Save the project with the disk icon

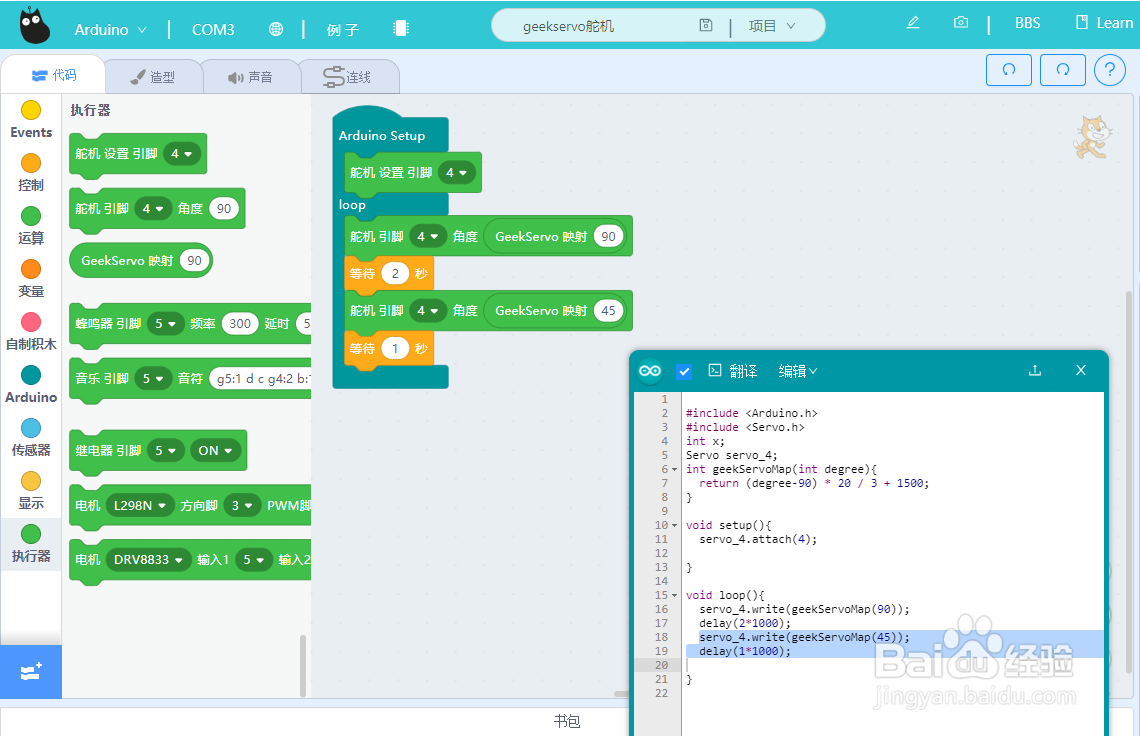[x=705, y=25]
